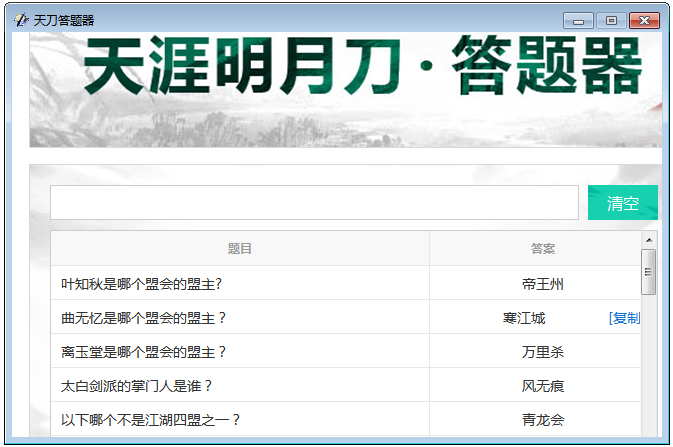Click the 题目 column header
The height and width of the screenshot is (447, 673).
(x=240, y=248)
